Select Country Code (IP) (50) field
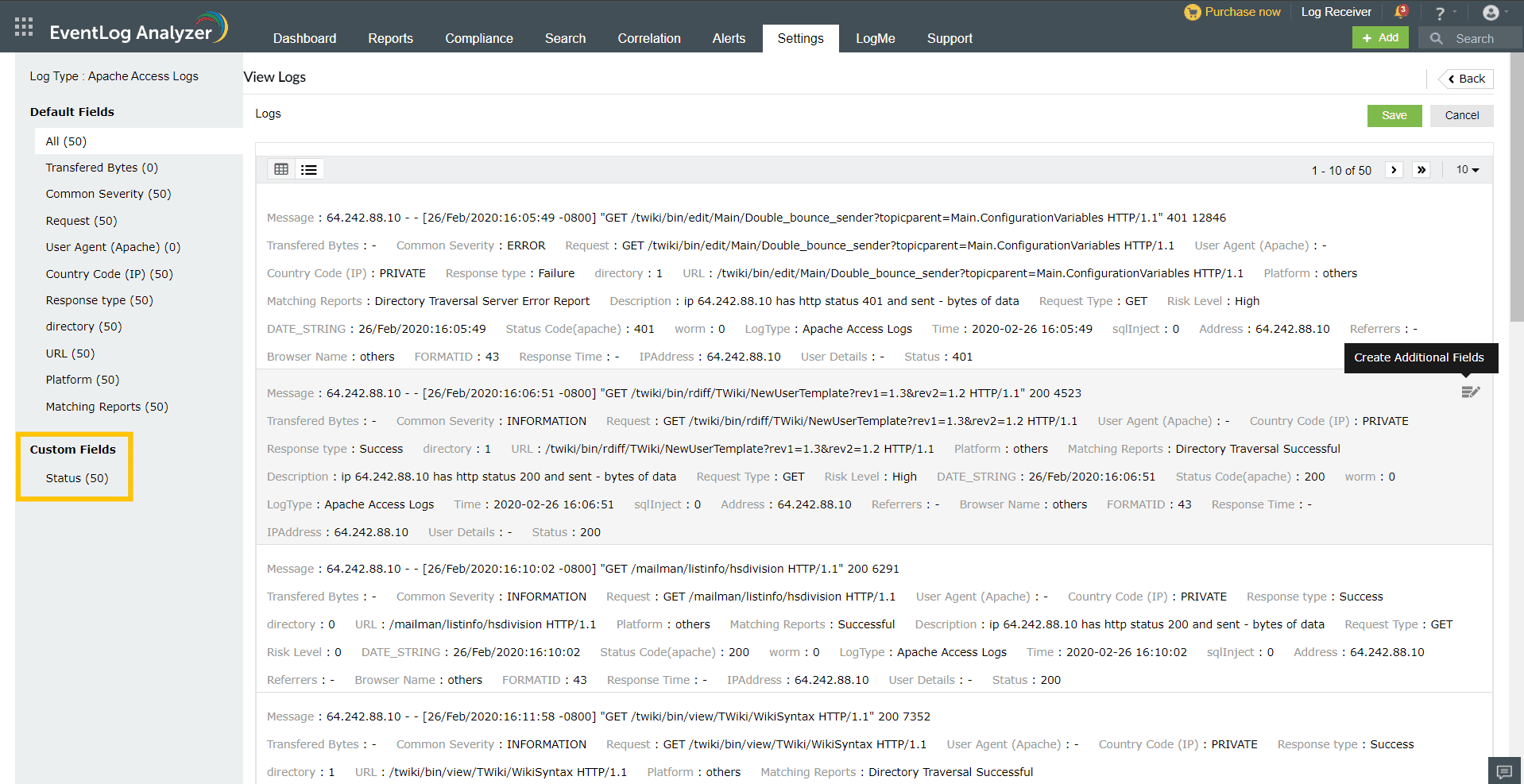This screenshot has height=784, width=1524. pos(109,274)
